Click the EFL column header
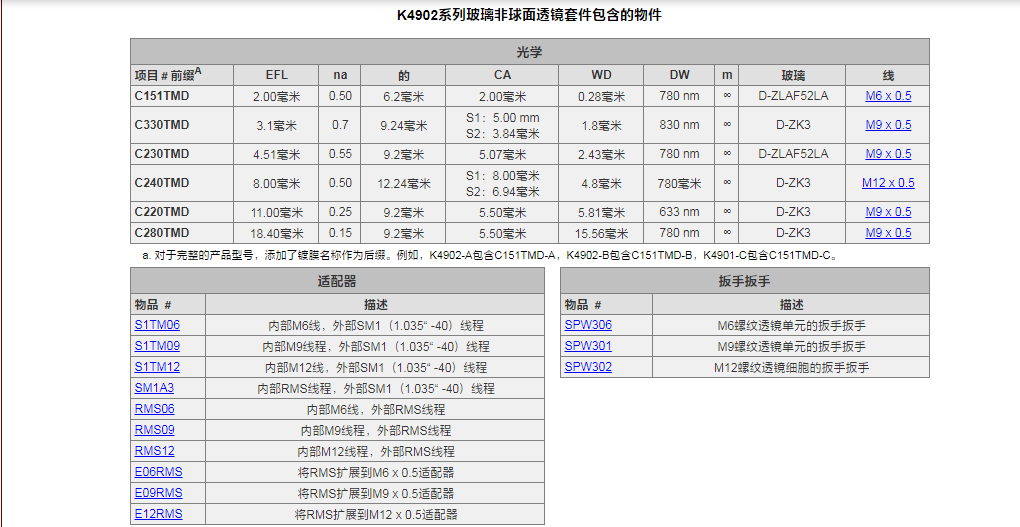 (276, 75)
